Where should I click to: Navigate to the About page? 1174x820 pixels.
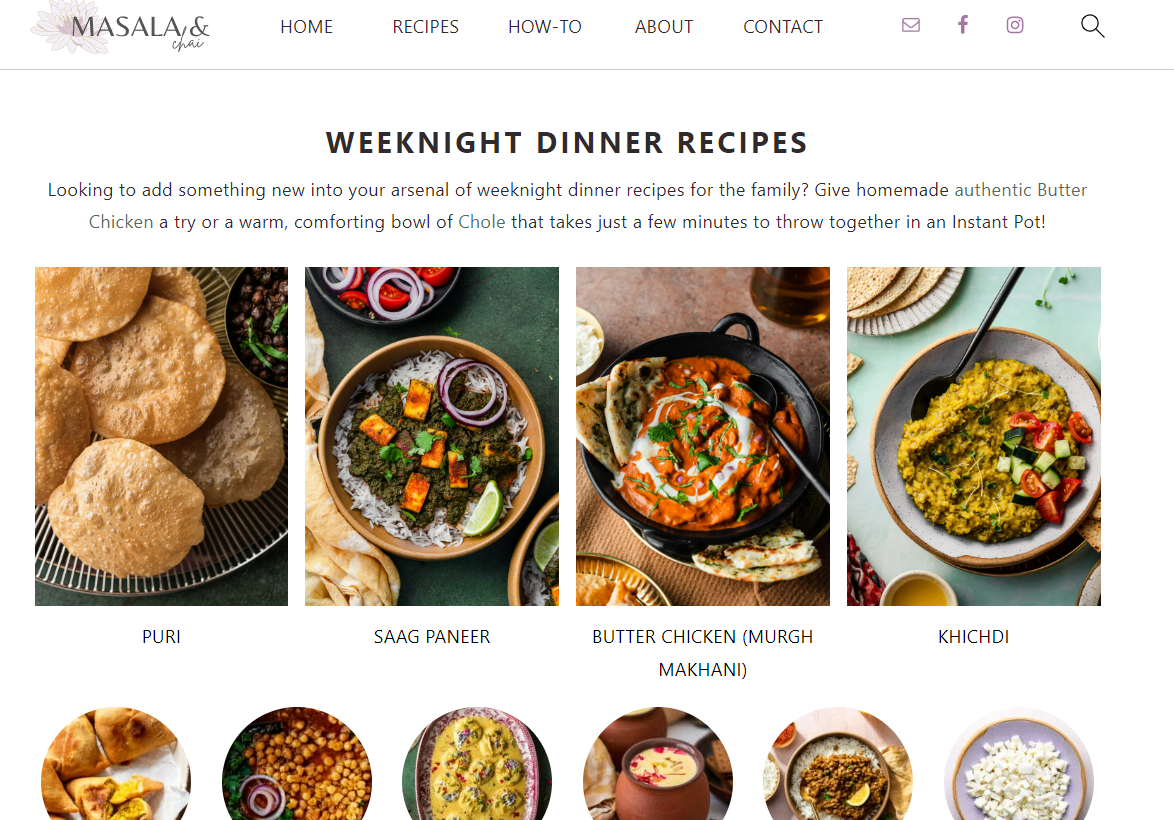point(663,27)
